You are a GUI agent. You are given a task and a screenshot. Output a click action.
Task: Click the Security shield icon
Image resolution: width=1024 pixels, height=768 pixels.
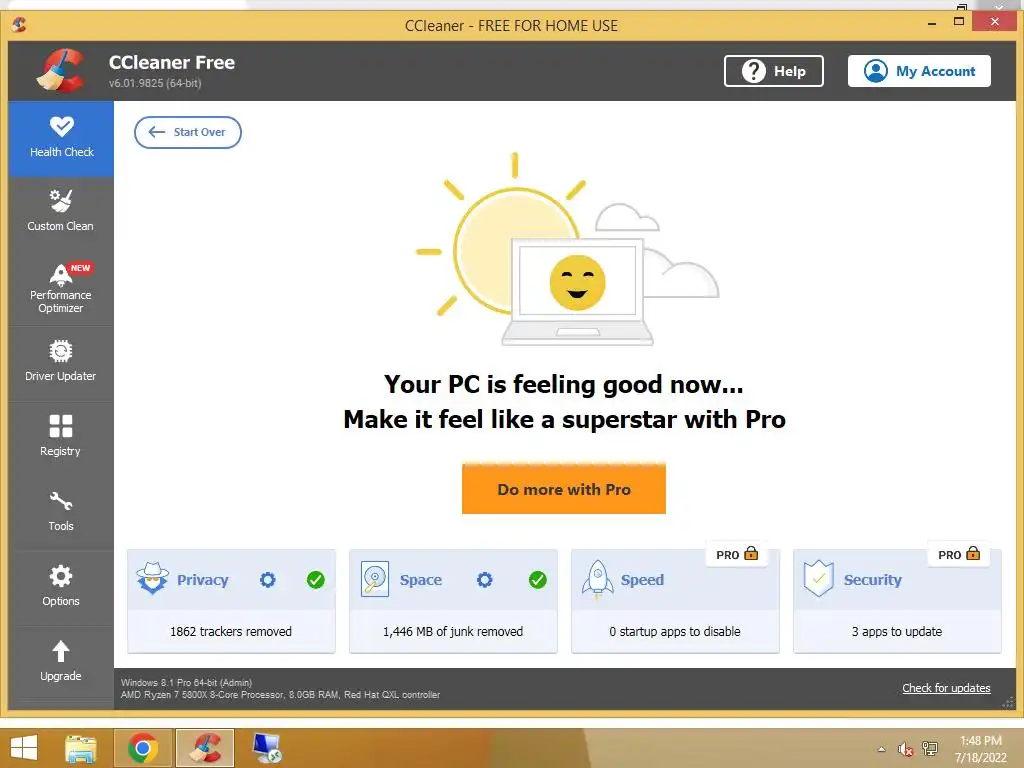tap(819, 579)
